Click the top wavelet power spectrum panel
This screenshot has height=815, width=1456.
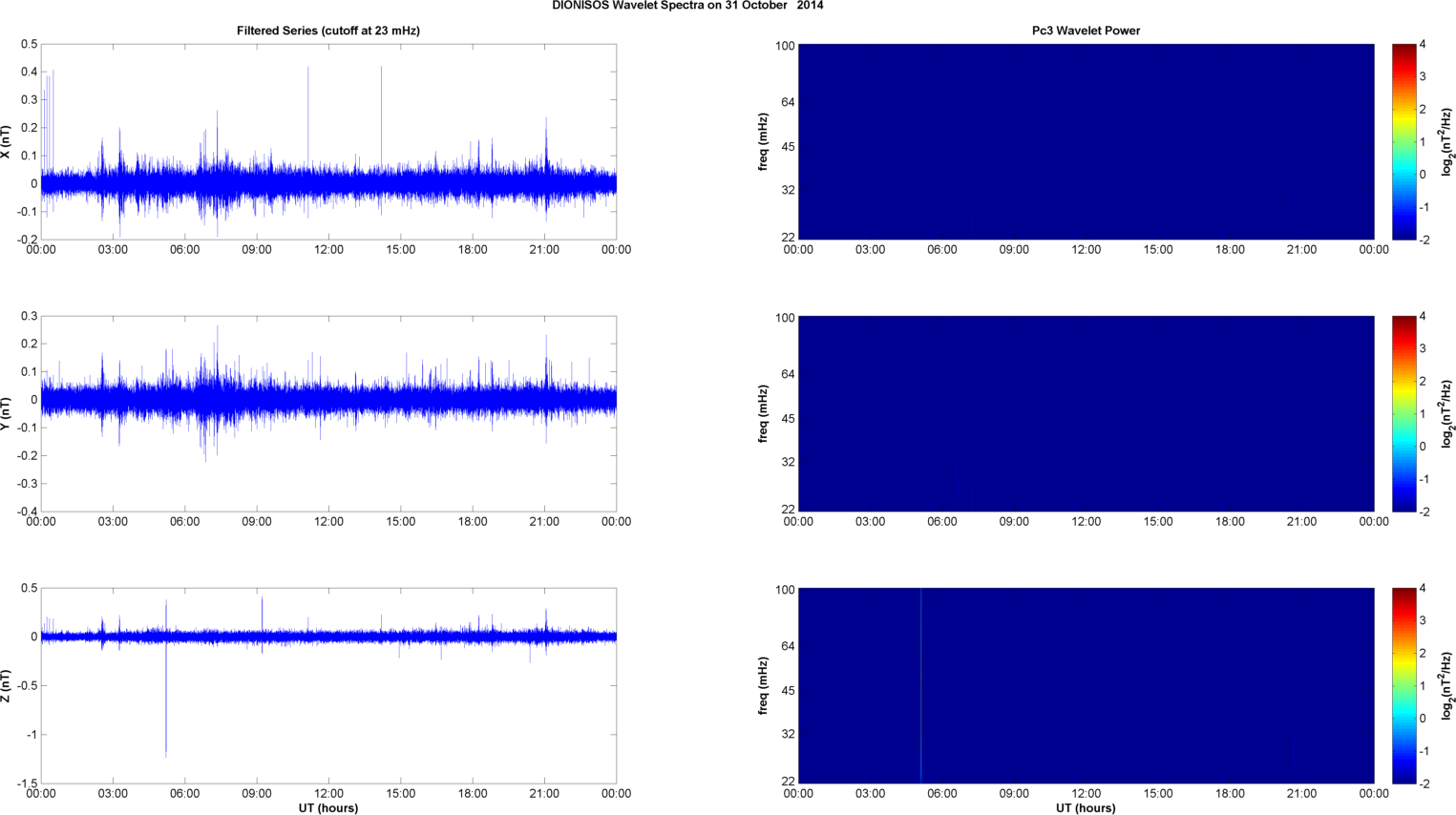coord(1086,142)
